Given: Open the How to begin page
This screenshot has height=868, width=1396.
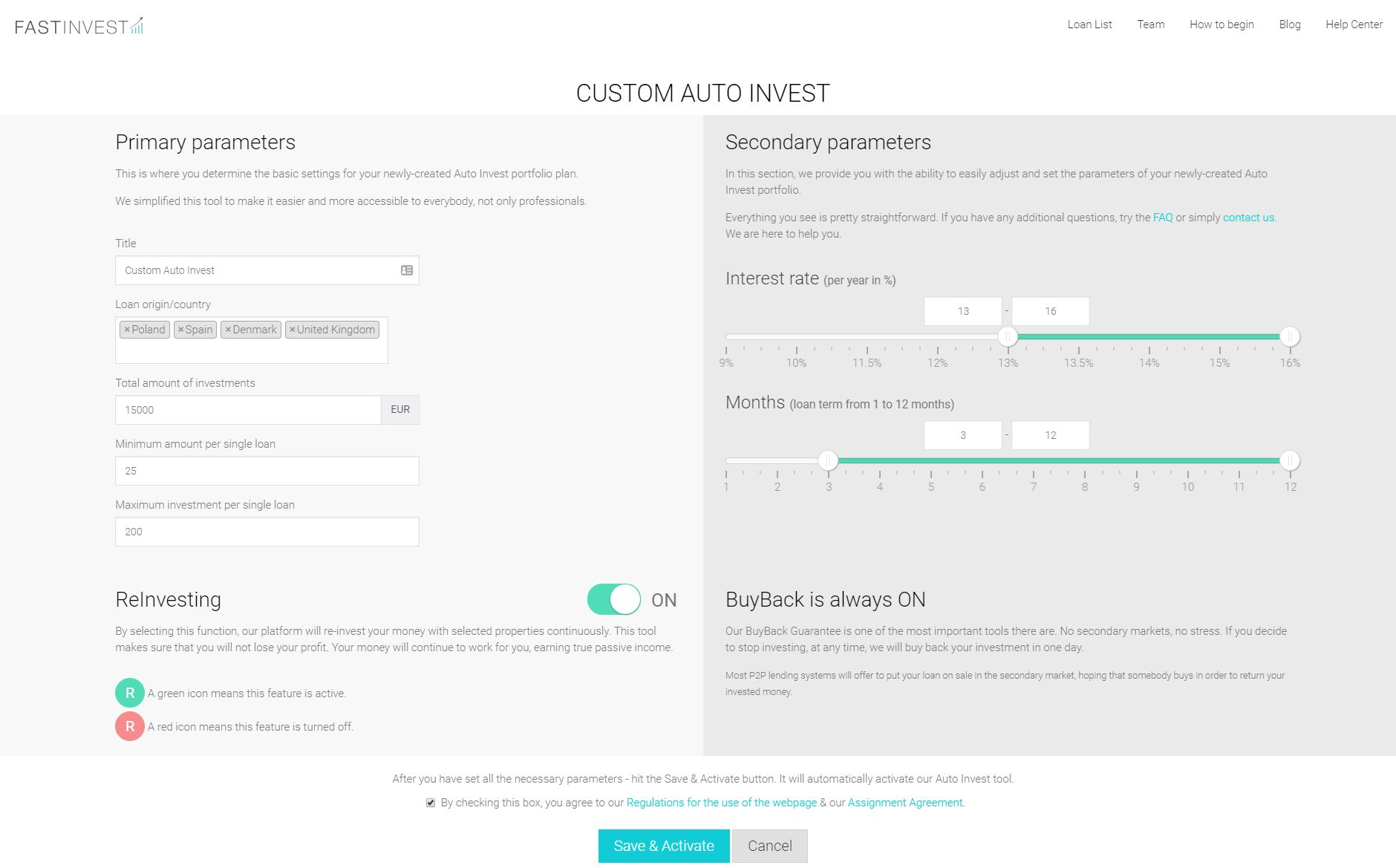Looking at the screenshot, I should point(1221,25).
